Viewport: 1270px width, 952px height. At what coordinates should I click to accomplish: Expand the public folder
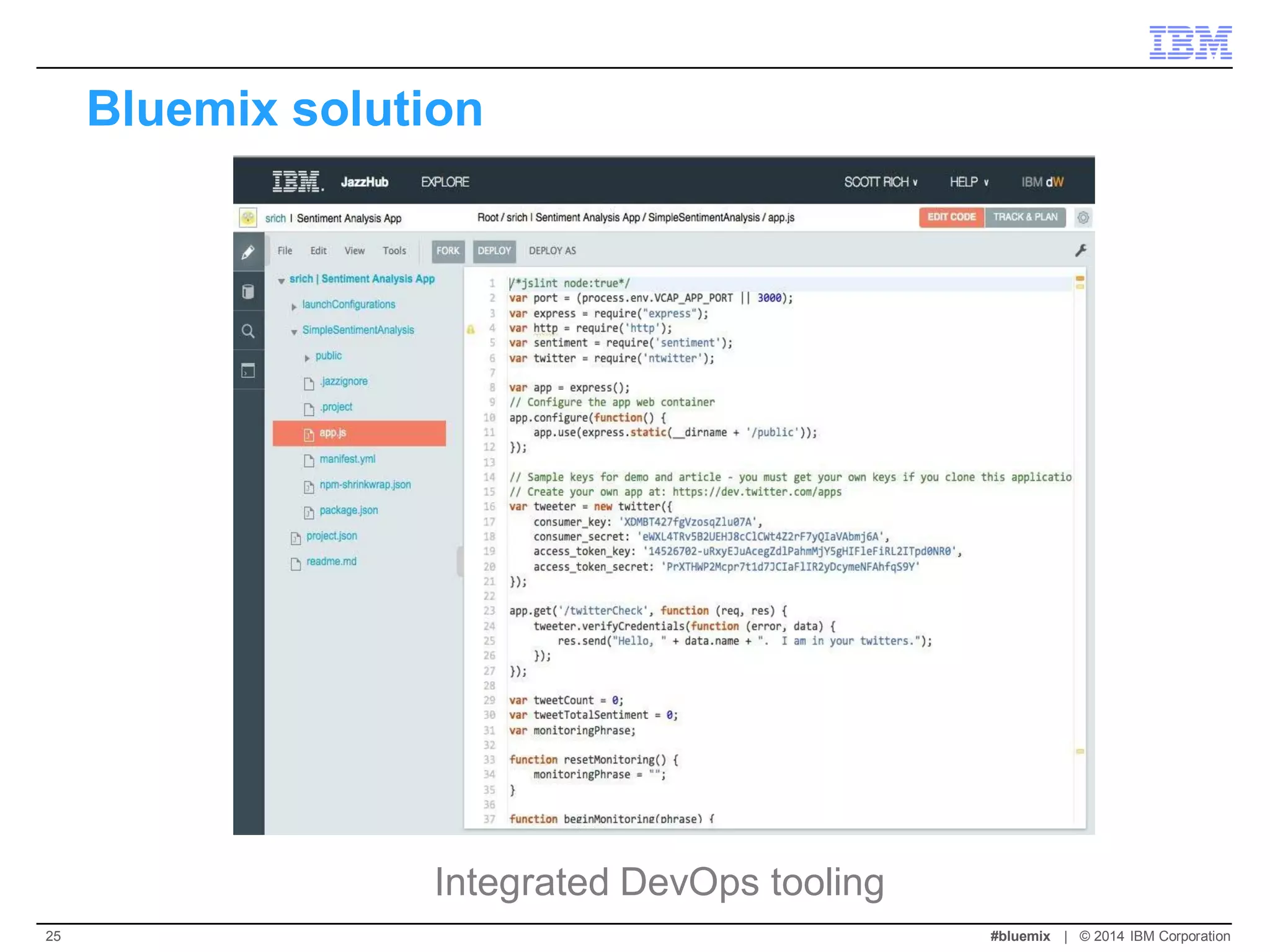click(x=307, y=358)
